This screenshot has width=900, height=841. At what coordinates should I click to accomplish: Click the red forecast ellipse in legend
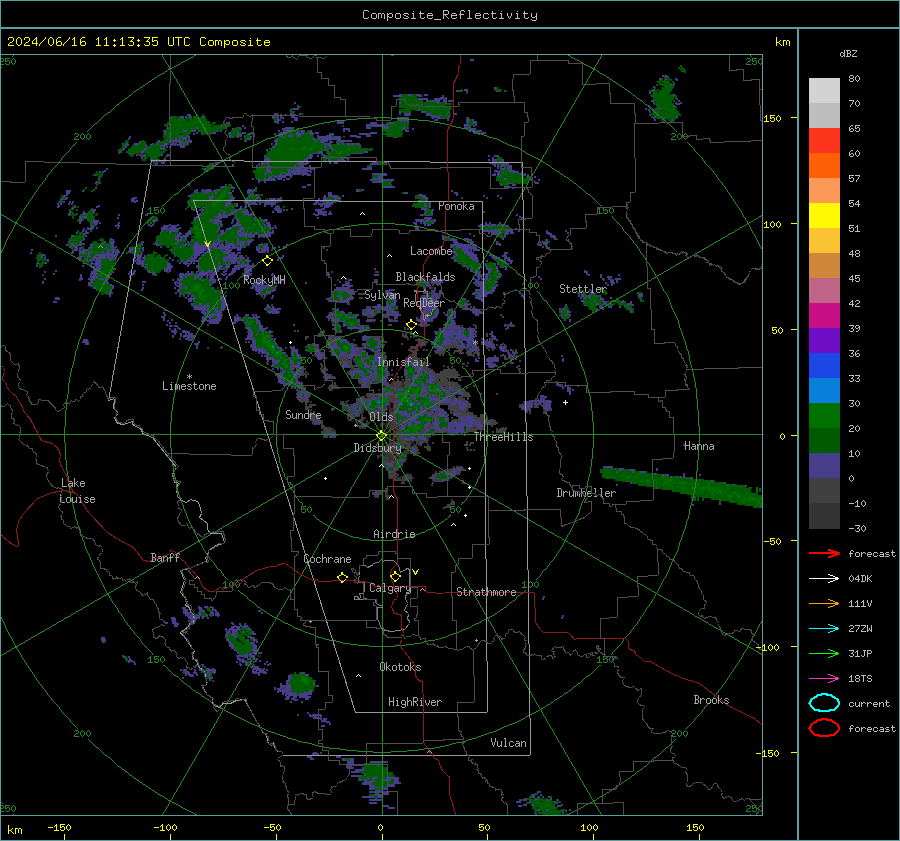click(824, 728)
